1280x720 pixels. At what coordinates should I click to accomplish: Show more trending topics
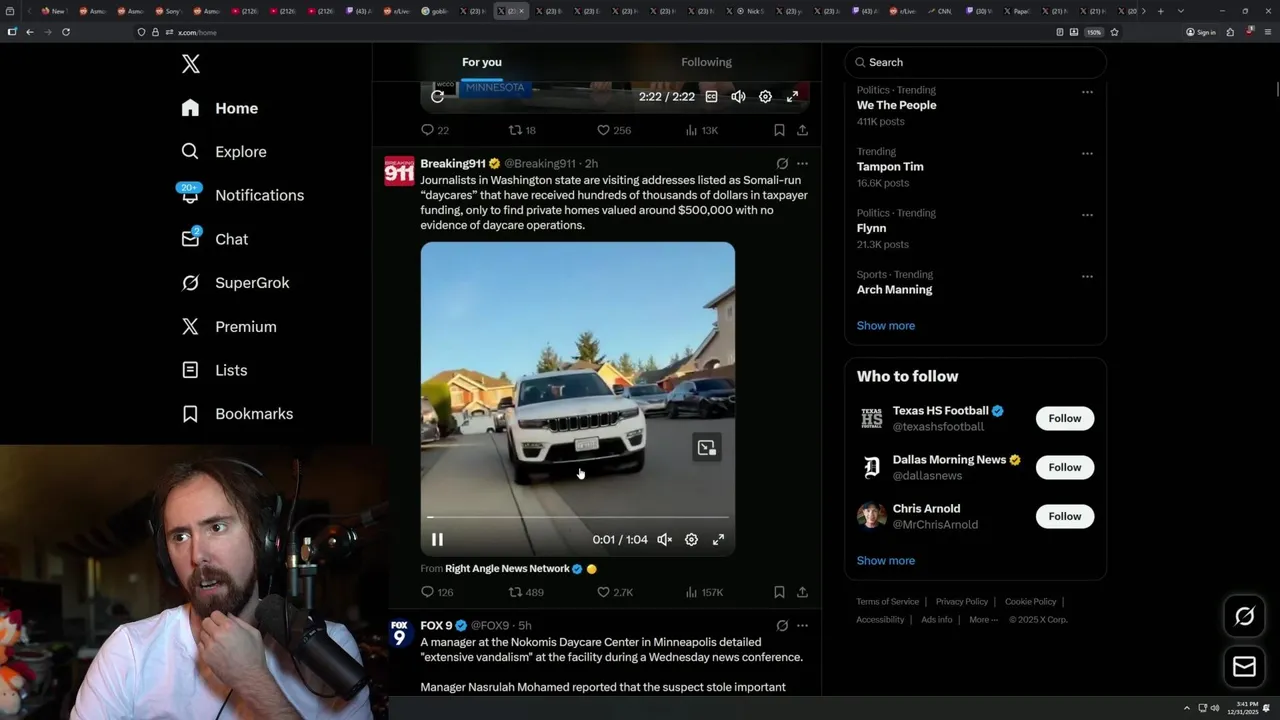885,326
